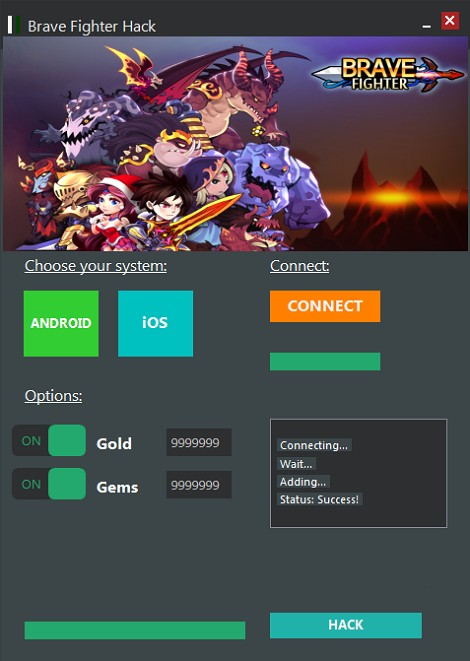Select the iOS system tile
This screenshot has width=470, height=661.
(156, 323)
